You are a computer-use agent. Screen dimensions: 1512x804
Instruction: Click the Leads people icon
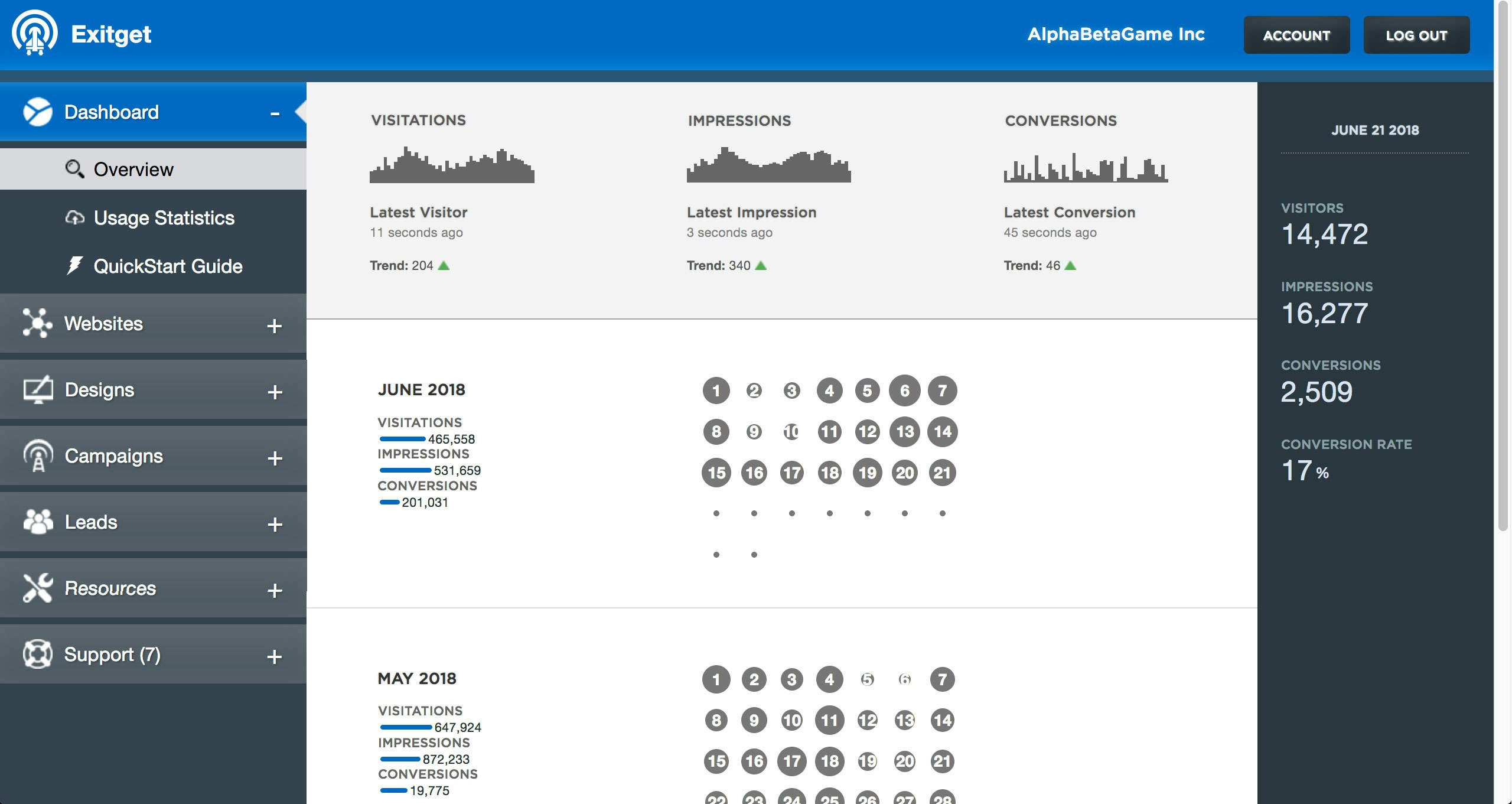[x=38, y=522]
